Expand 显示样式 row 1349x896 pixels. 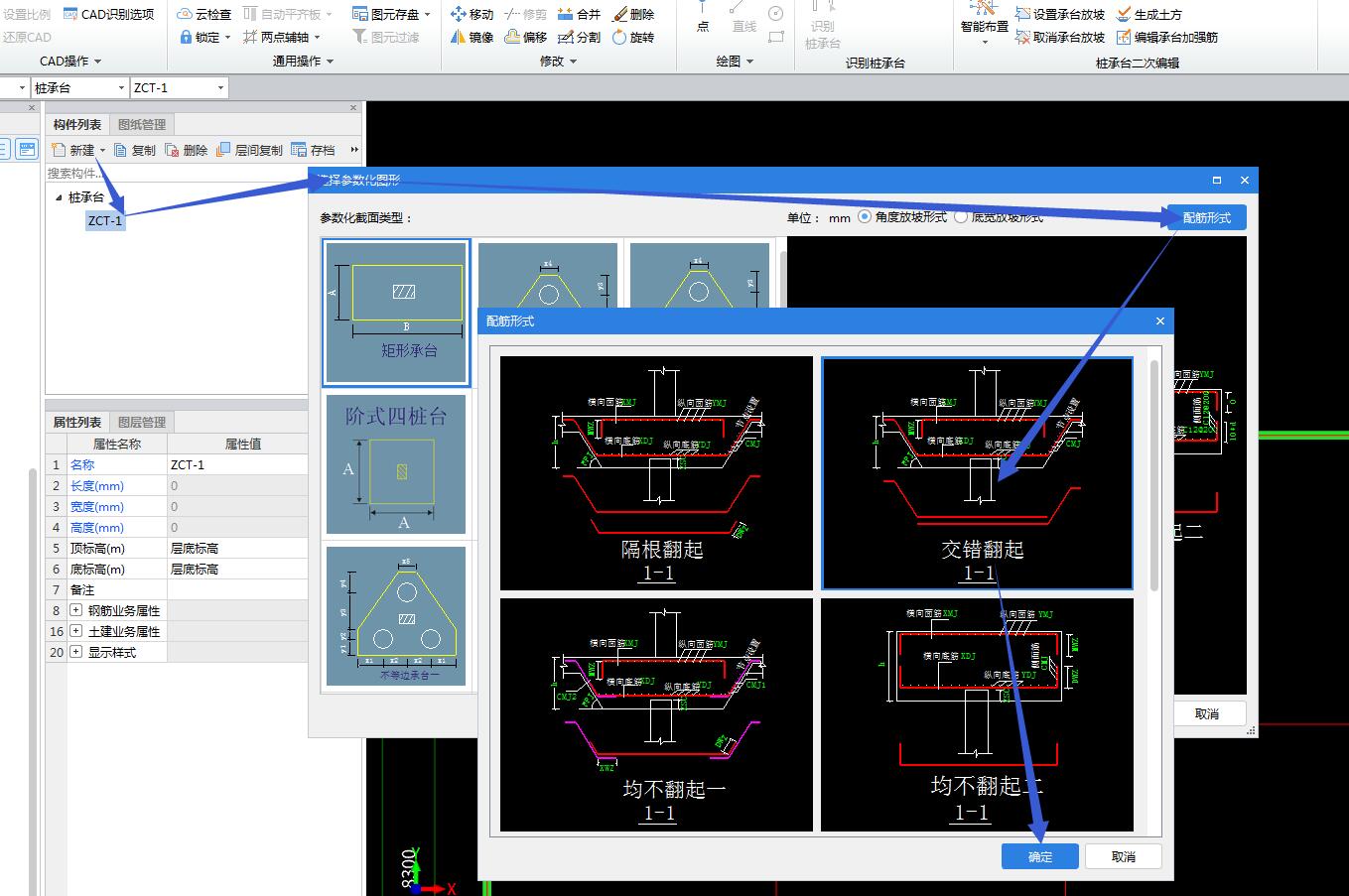(x=76, y=652)
